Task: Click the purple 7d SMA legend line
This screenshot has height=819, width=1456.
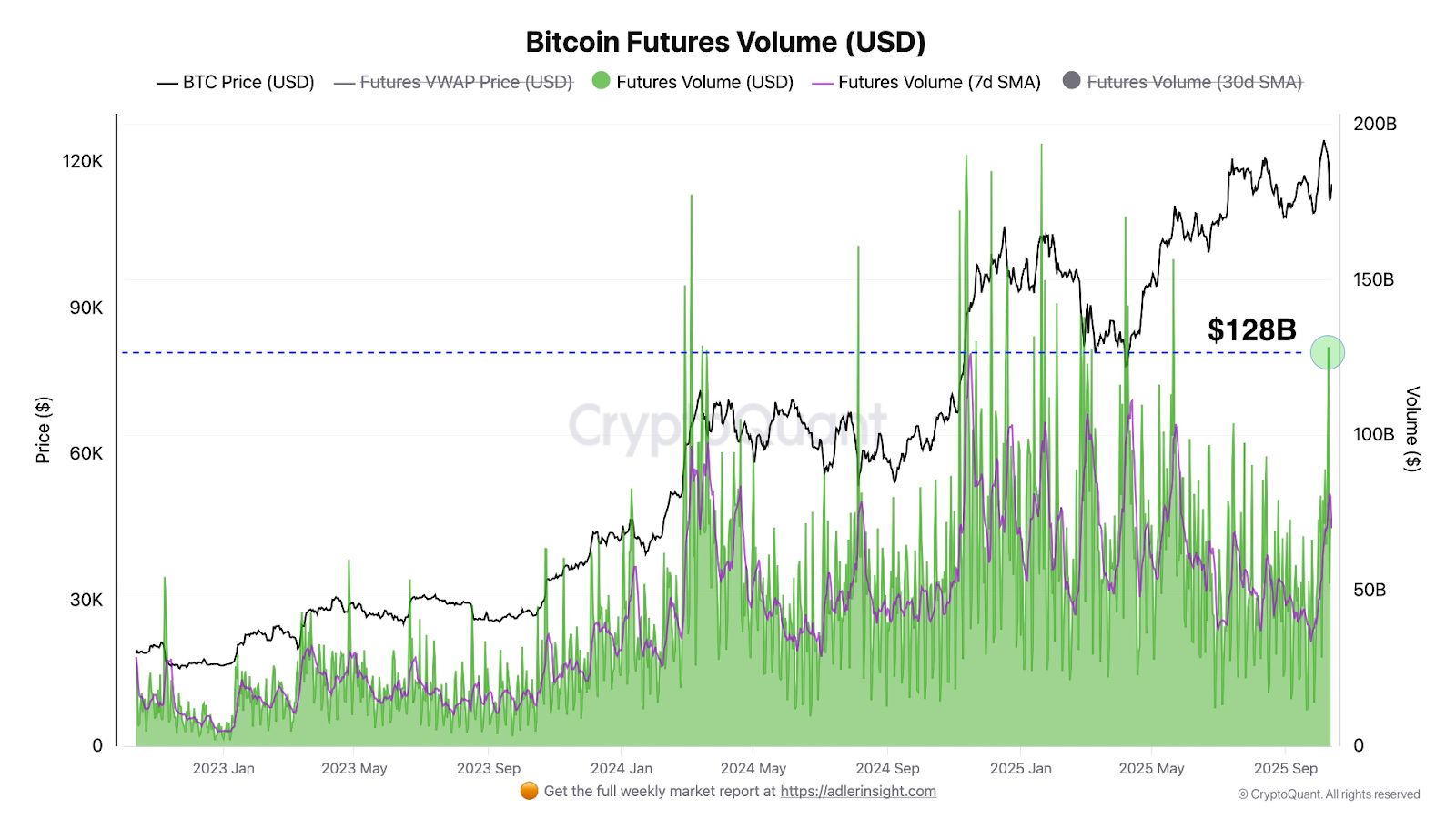Action: [x=822, y=83]
